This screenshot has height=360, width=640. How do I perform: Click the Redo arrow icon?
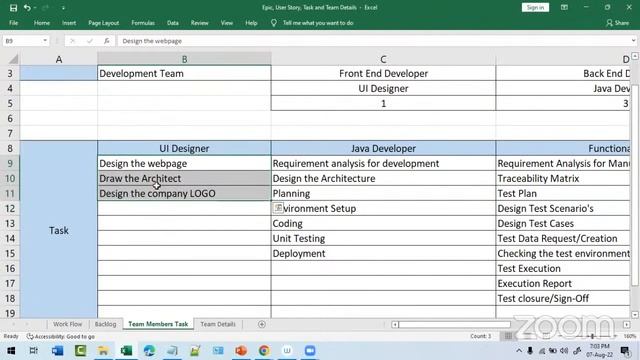click(x=45, y=8)
